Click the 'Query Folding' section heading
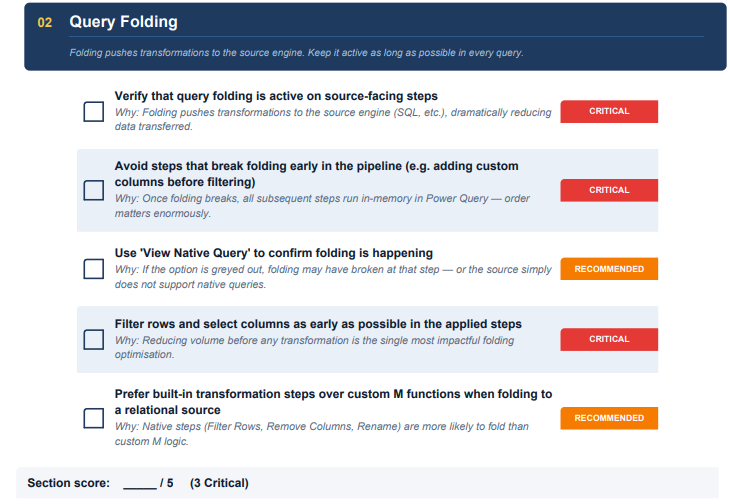 point(123,21)
